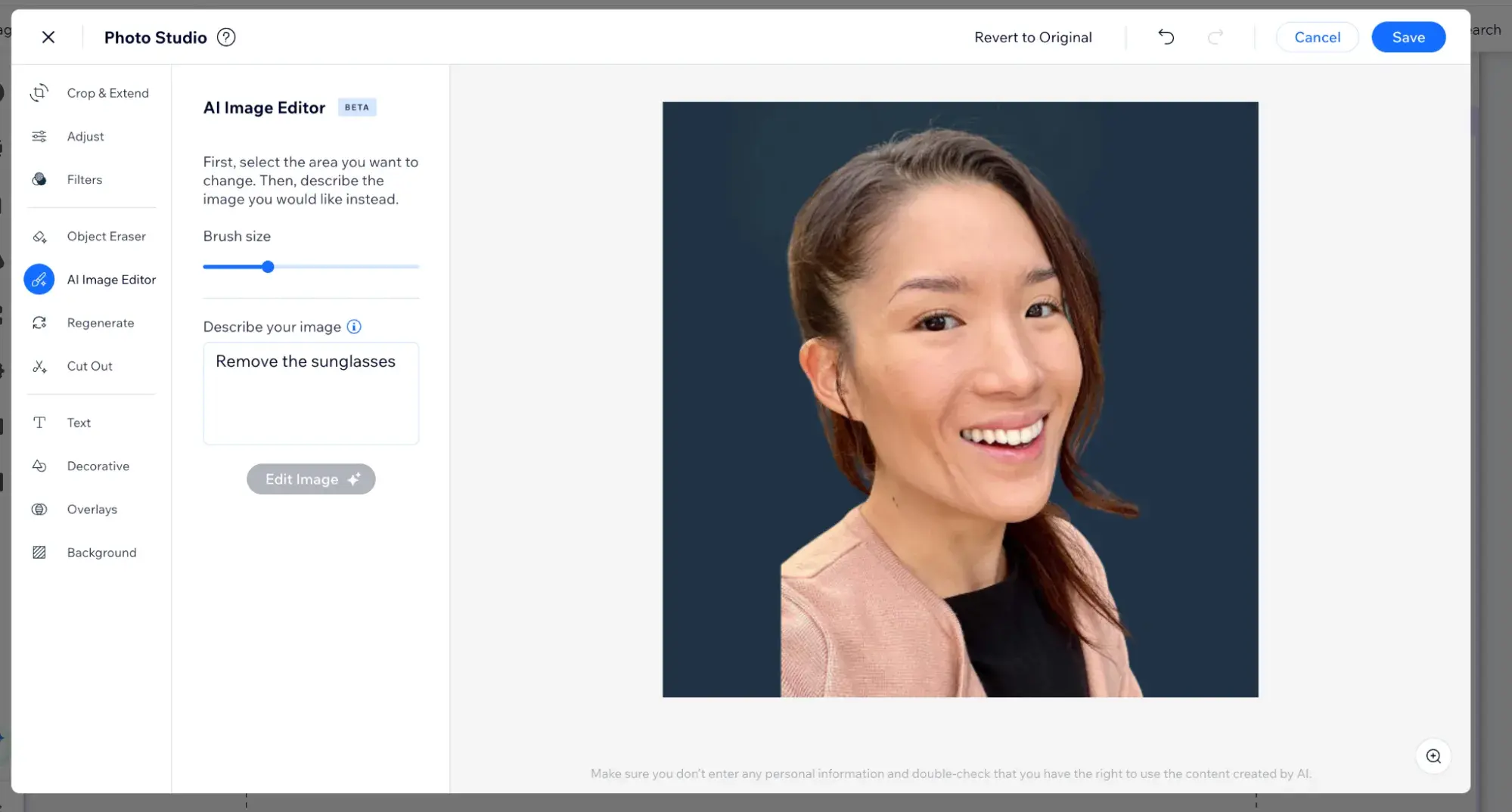Screen dimensions: 1512x812
Task: Open the Overlays tool icon
Action: [x=39, y=510]
